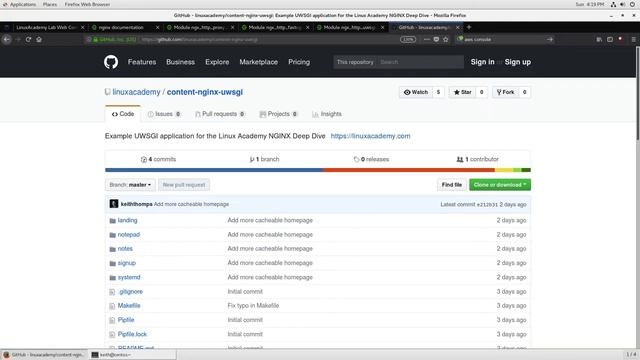Open Pricing in the GitHub navigation
This screenshot has height=360, width=640.
point(299,62)
